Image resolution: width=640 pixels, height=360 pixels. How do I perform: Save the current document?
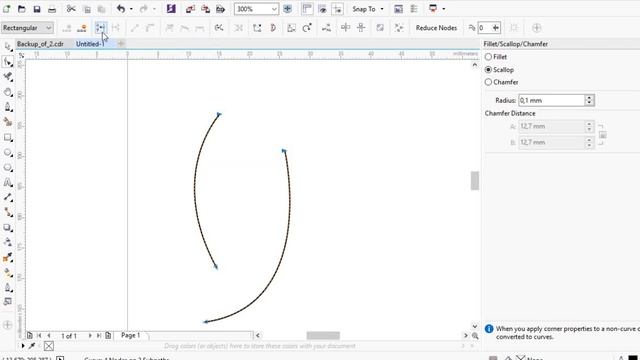click(x=37, y=9)
